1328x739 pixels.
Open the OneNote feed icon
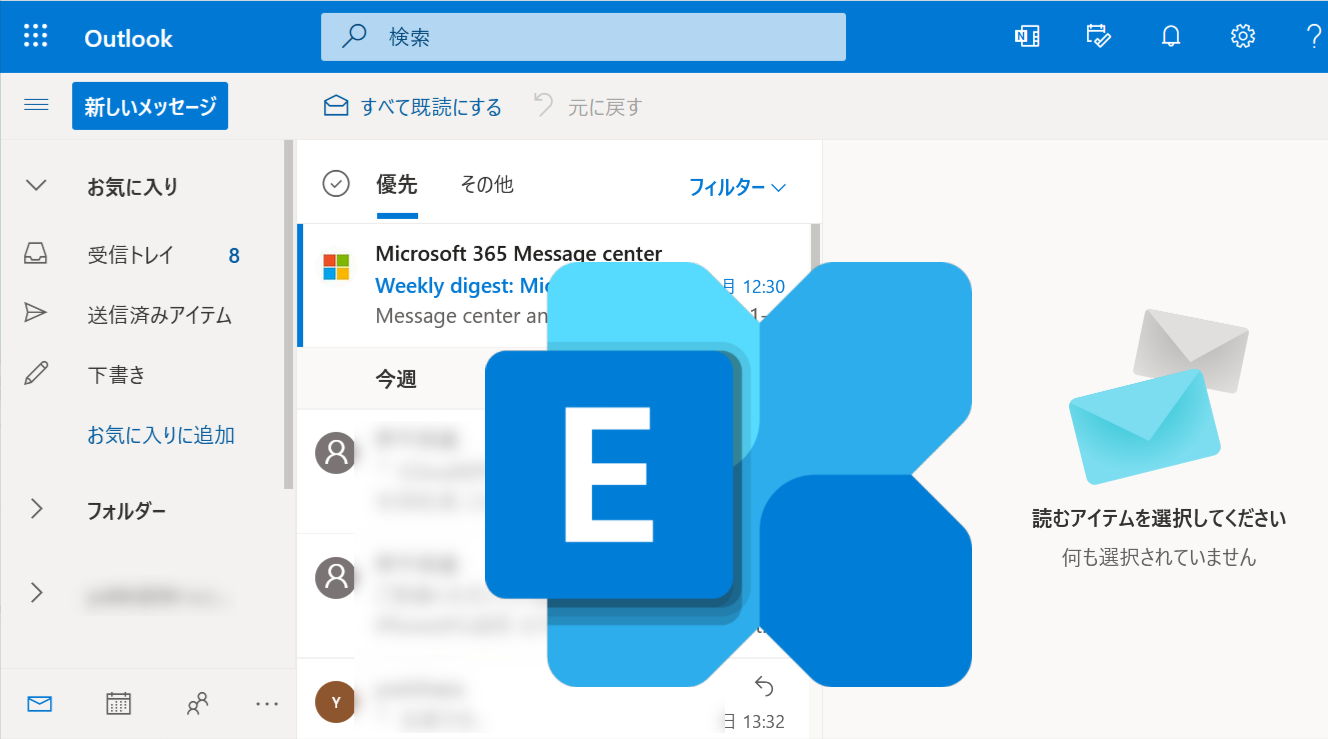(1026, 37)
